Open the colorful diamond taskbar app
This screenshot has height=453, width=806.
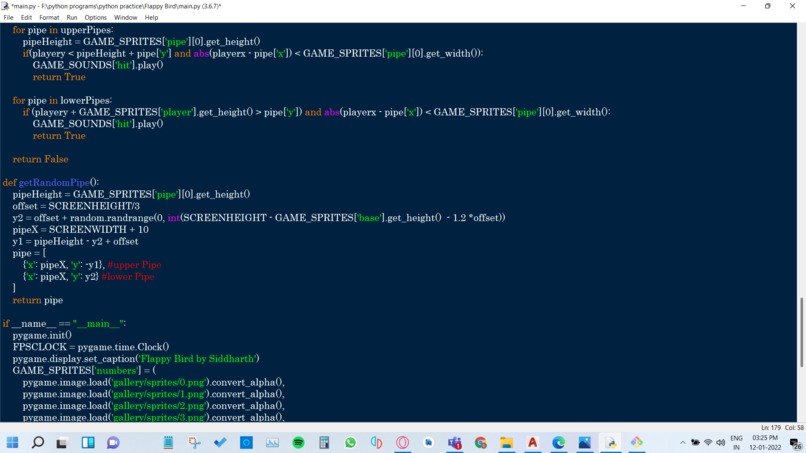point(636,442)
